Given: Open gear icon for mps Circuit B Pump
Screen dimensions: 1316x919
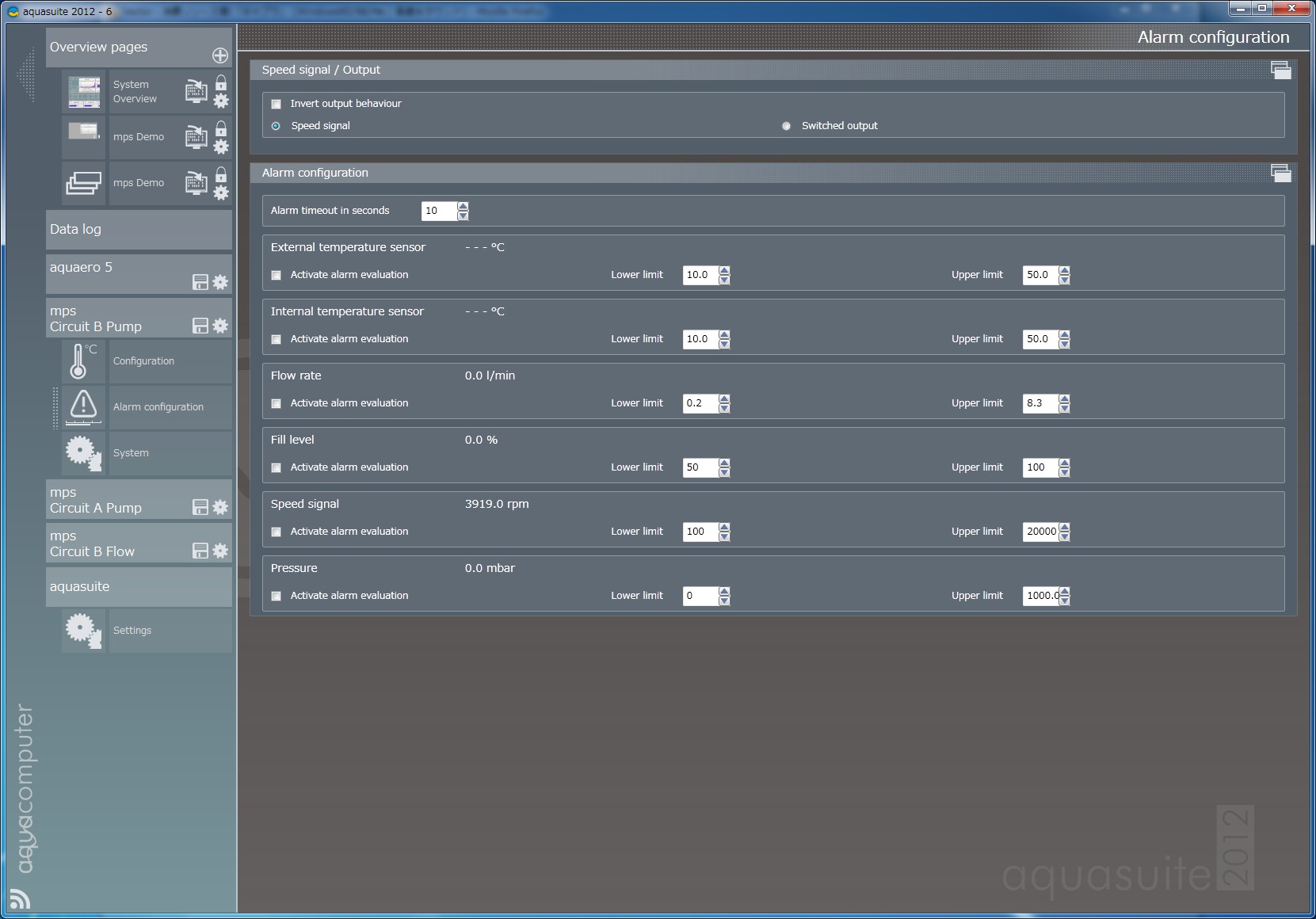Looking at the screenshot, I should (220, 326).
